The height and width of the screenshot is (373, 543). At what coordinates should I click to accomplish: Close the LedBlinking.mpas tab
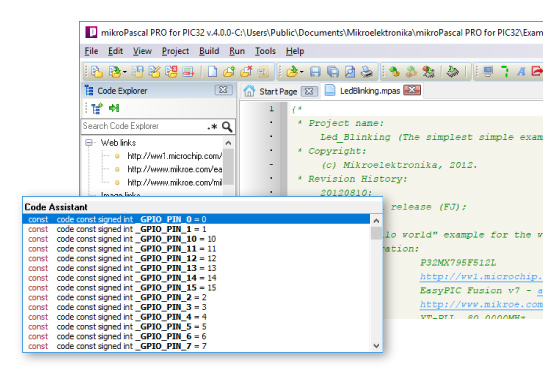(x=412, y=90)
